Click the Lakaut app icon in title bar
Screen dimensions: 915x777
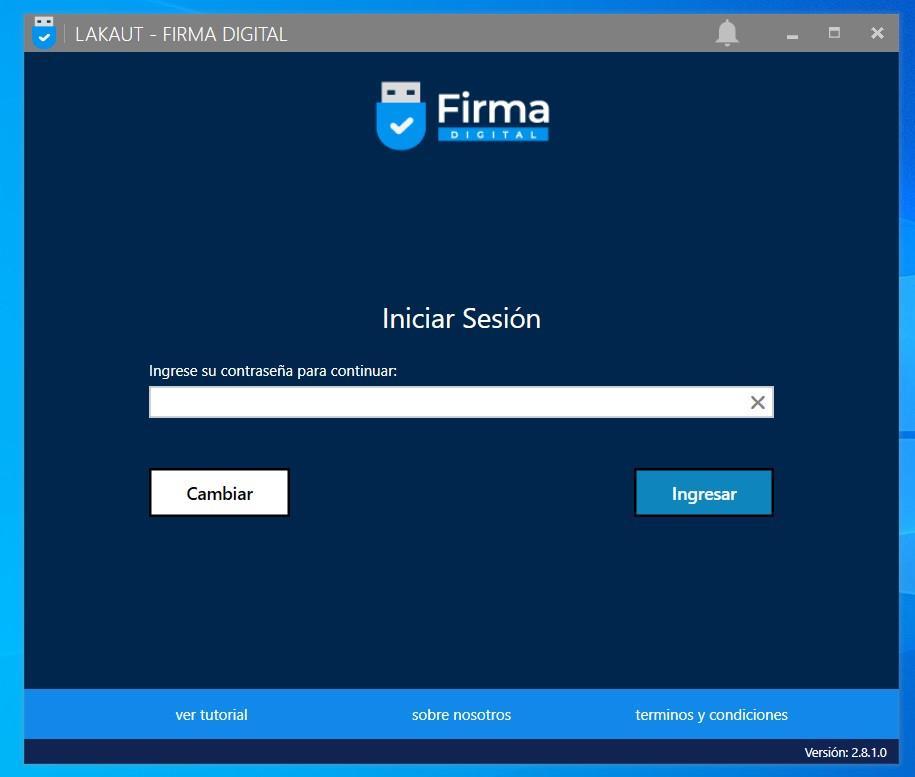pyautogui.click(x=44, y=33)
